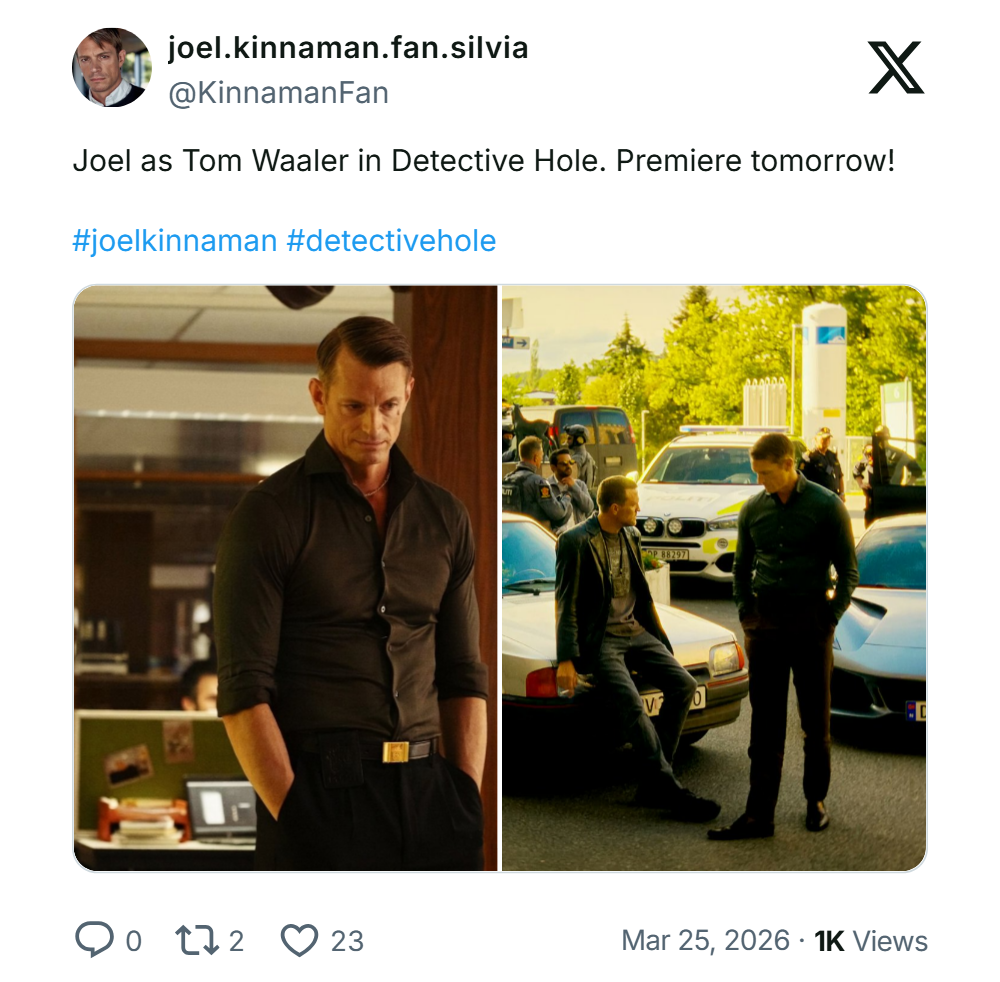Open the profile avatar picture

point(111,67)
